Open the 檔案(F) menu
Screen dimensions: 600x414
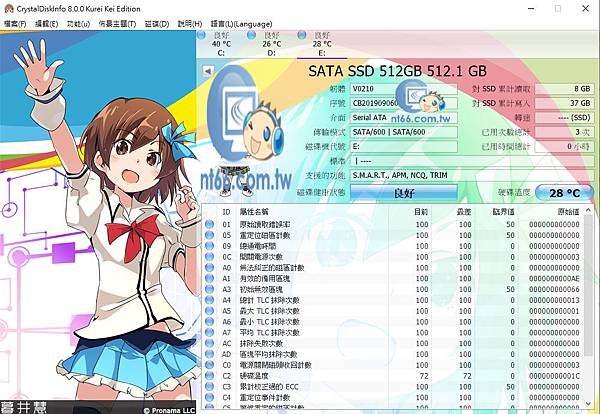tap(15, 24)
